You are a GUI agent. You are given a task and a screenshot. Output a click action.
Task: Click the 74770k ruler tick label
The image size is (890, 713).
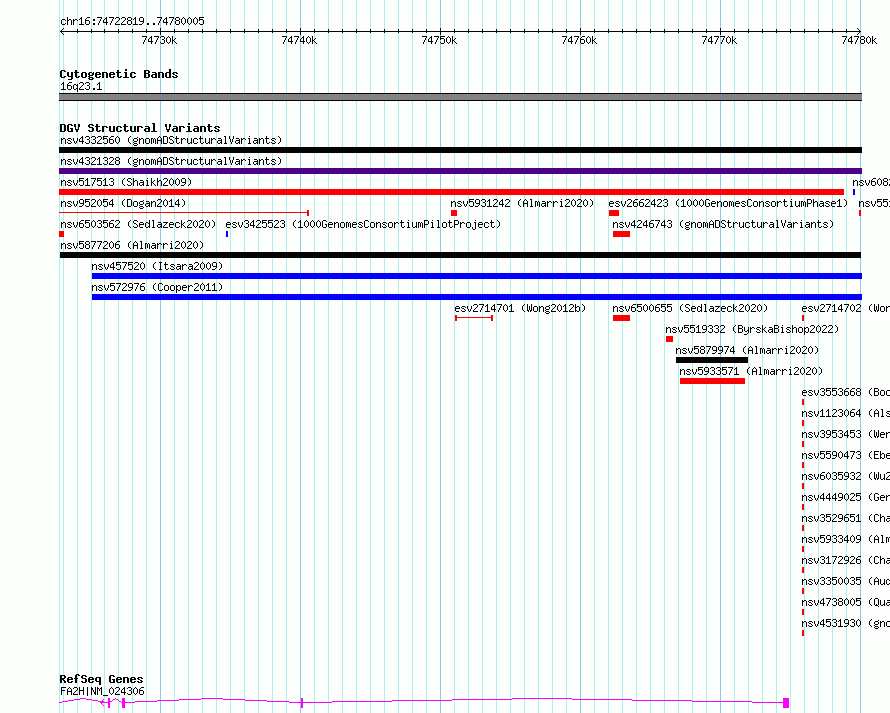[x=720, y=40]
